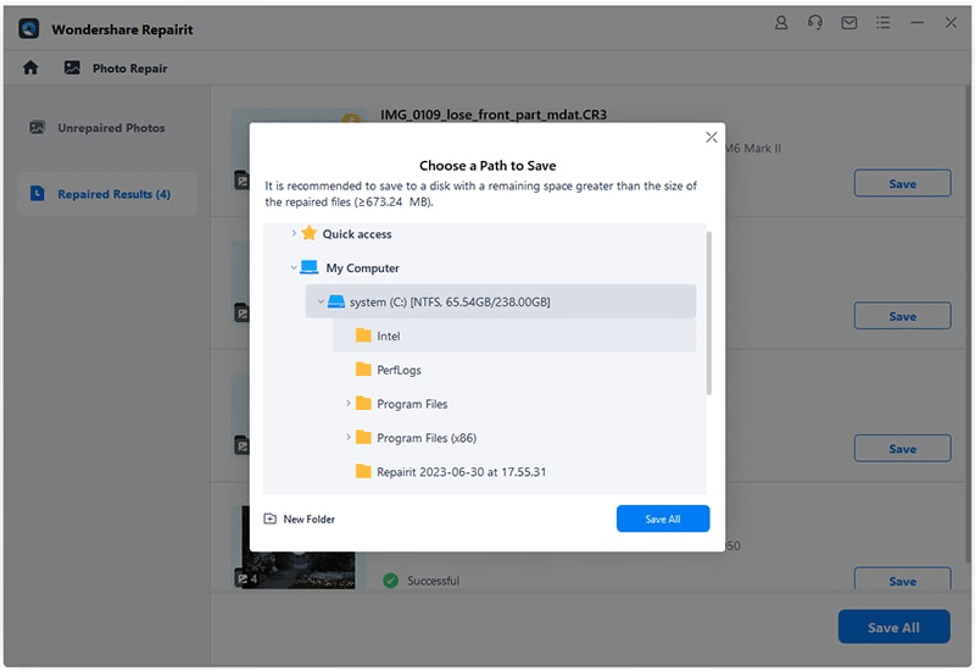Select the Repairit 2023-06-30 folder
977x672 pixels.
[460, 472]
